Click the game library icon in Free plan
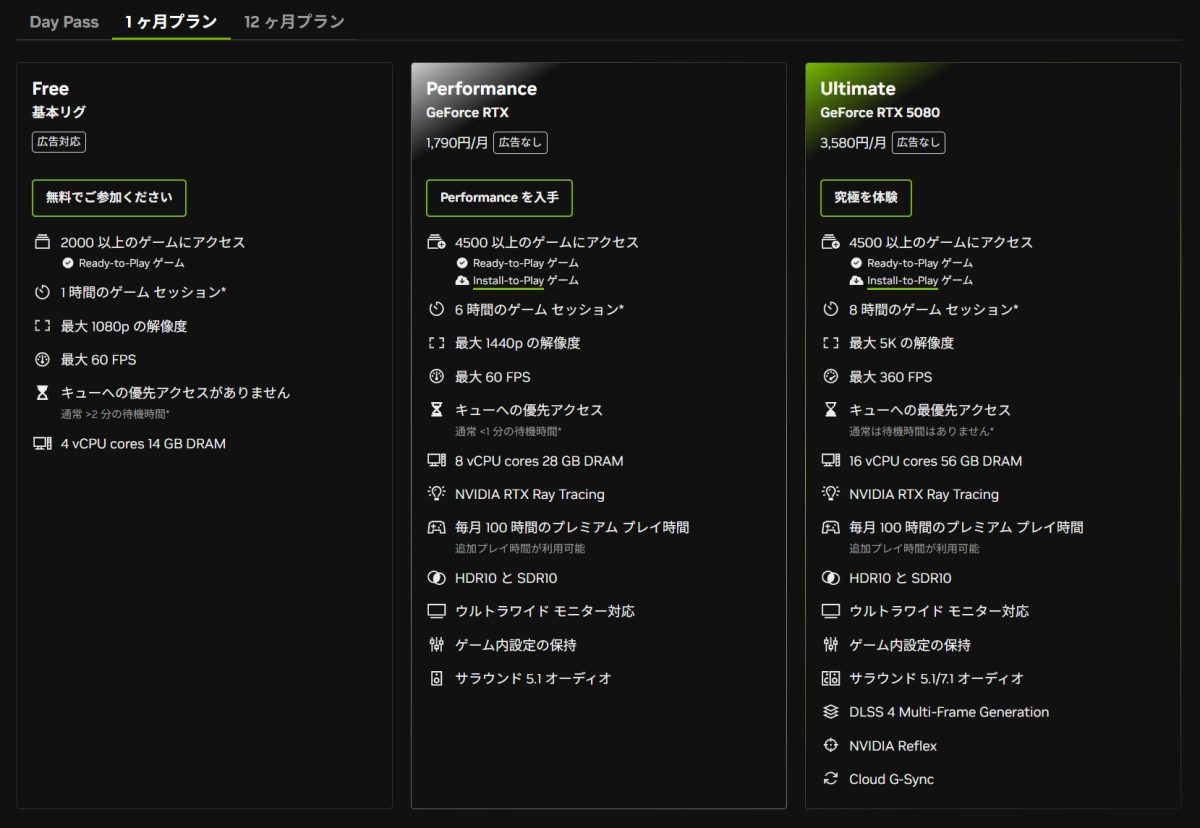 click(x=42, y=242)
